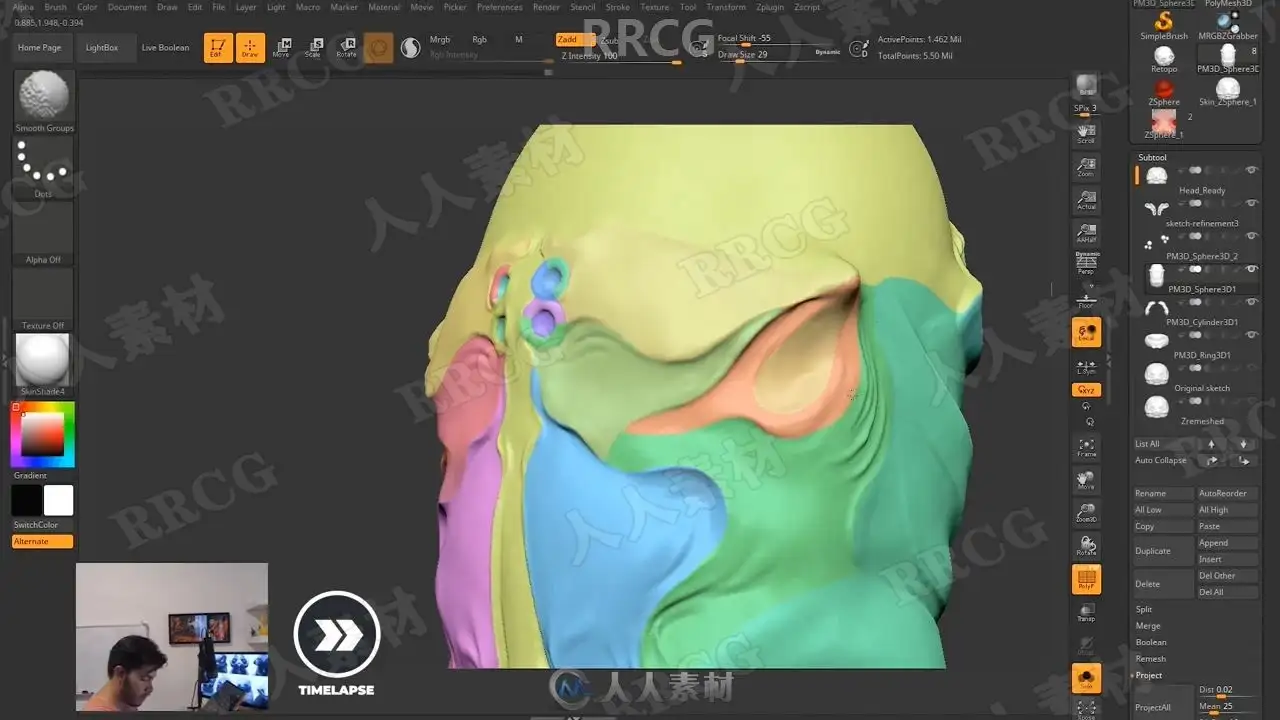Open the Smooth Groups brush thumbnail
The height and width of the screenshot is (720, 1280).
[44, 102]
